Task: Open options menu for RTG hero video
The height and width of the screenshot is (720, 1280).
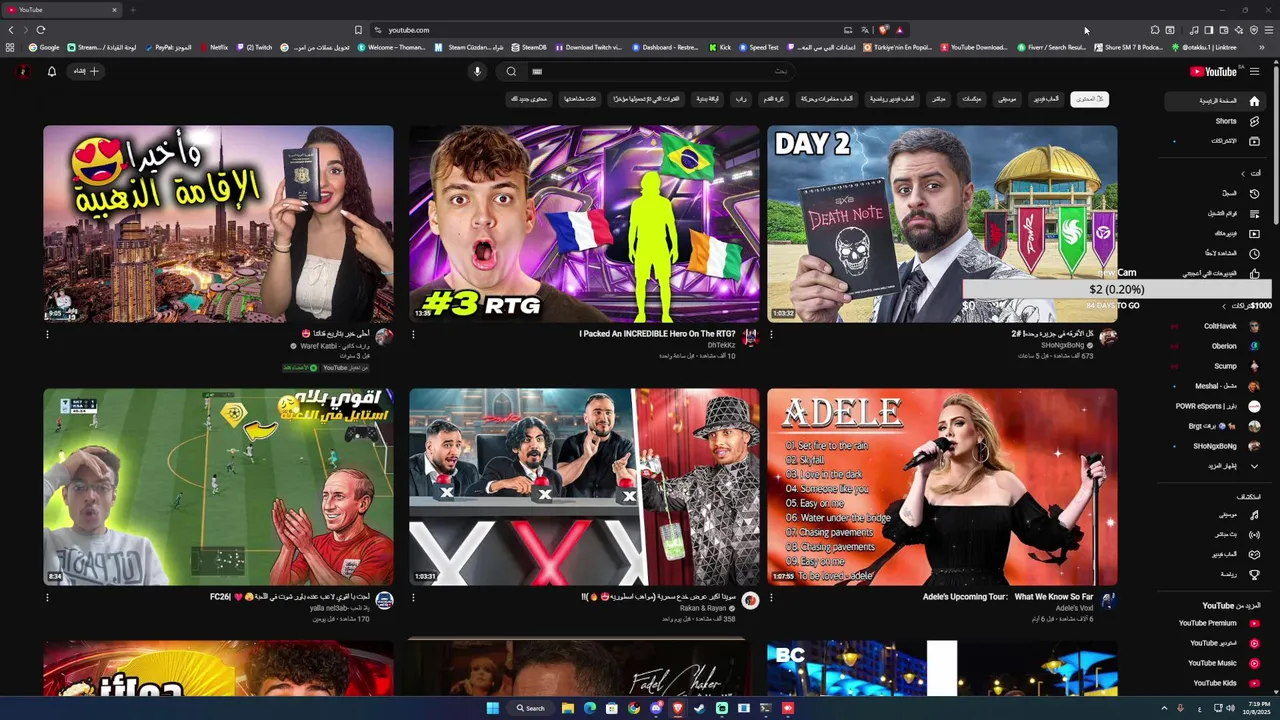Action: pyautogui.click(x=413, y=334)
